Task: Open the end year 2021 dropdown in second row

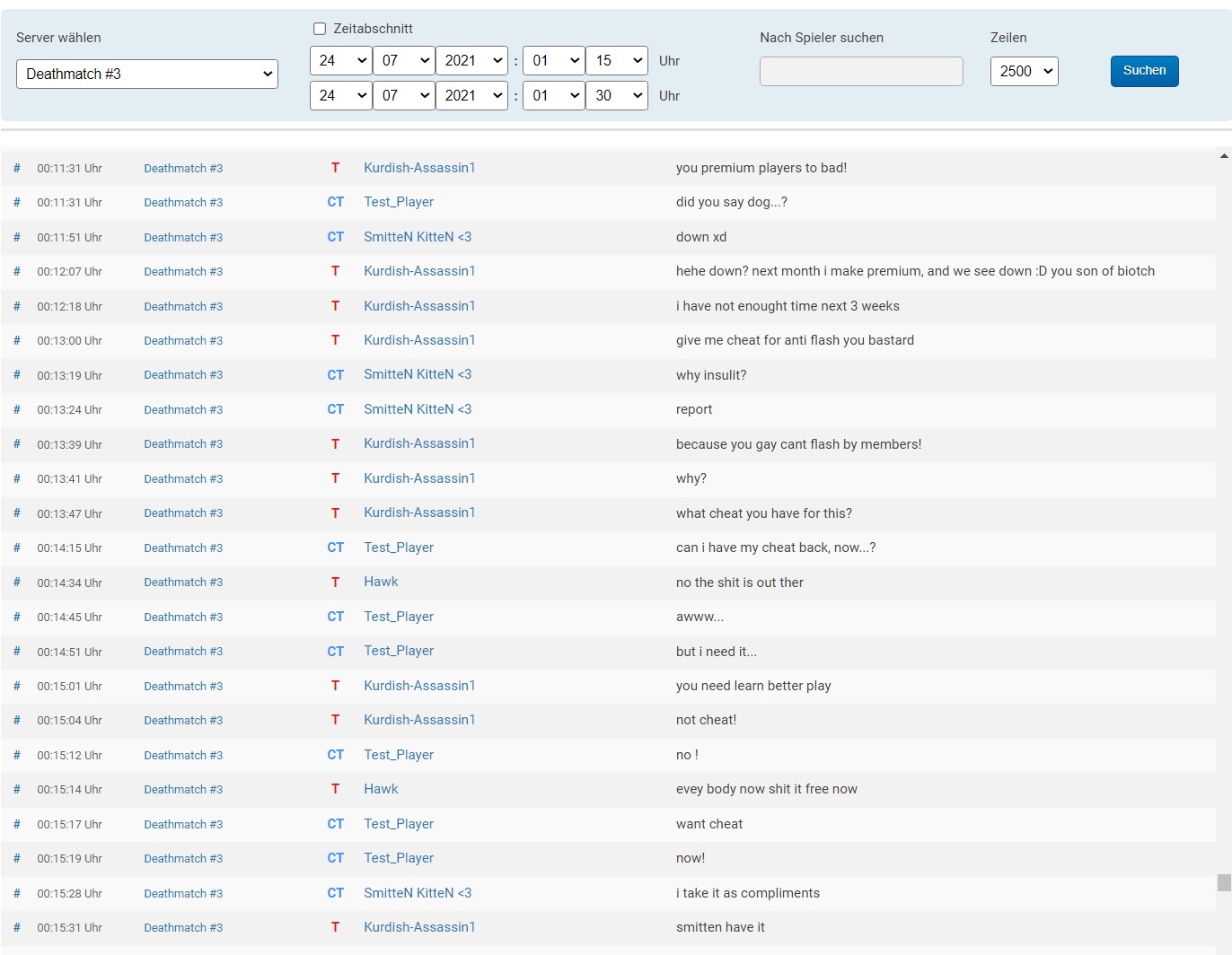Action: tap(471, 95)
